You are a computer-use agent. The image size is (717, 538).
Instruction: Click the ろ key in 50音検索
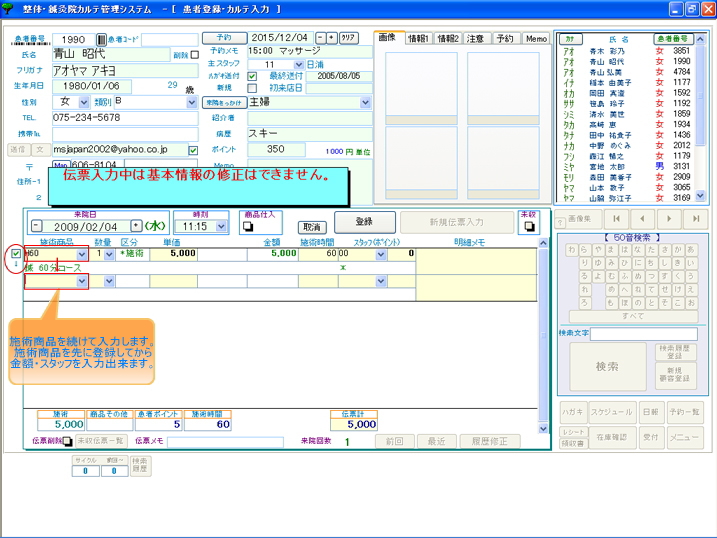pos(584,302)
